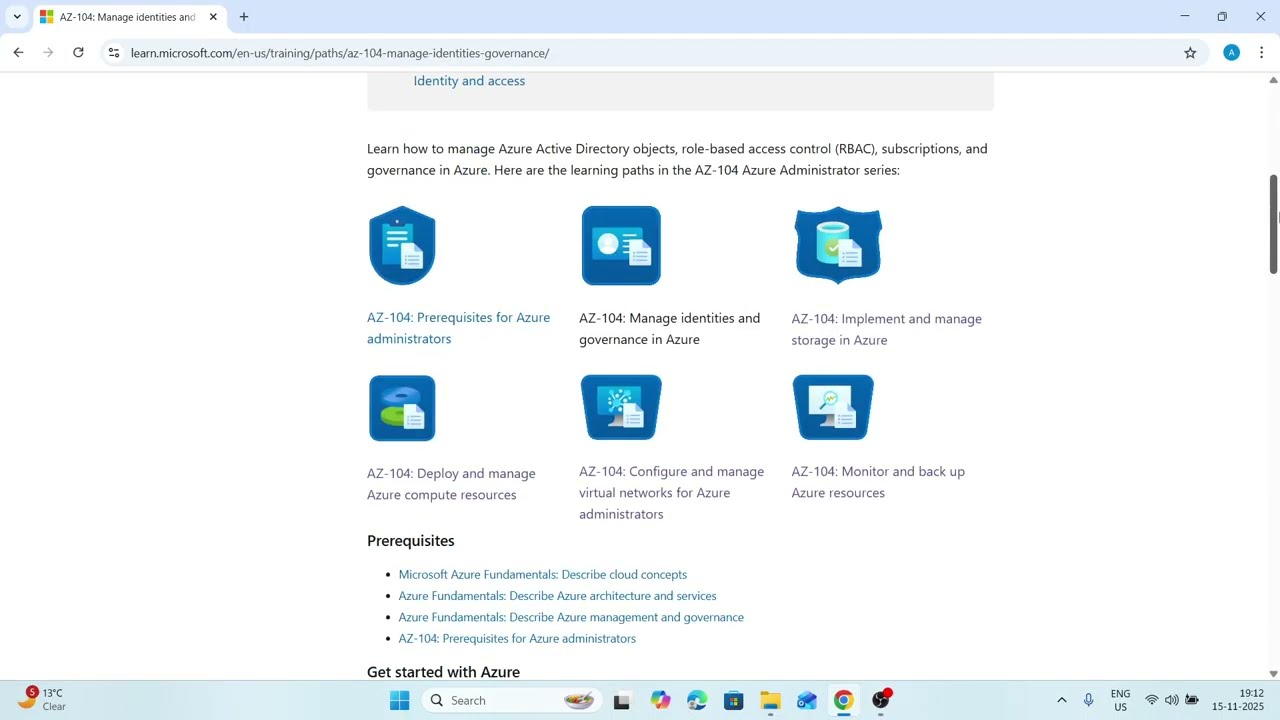Switch the ENG US input language

click(x=1120, y=700)
